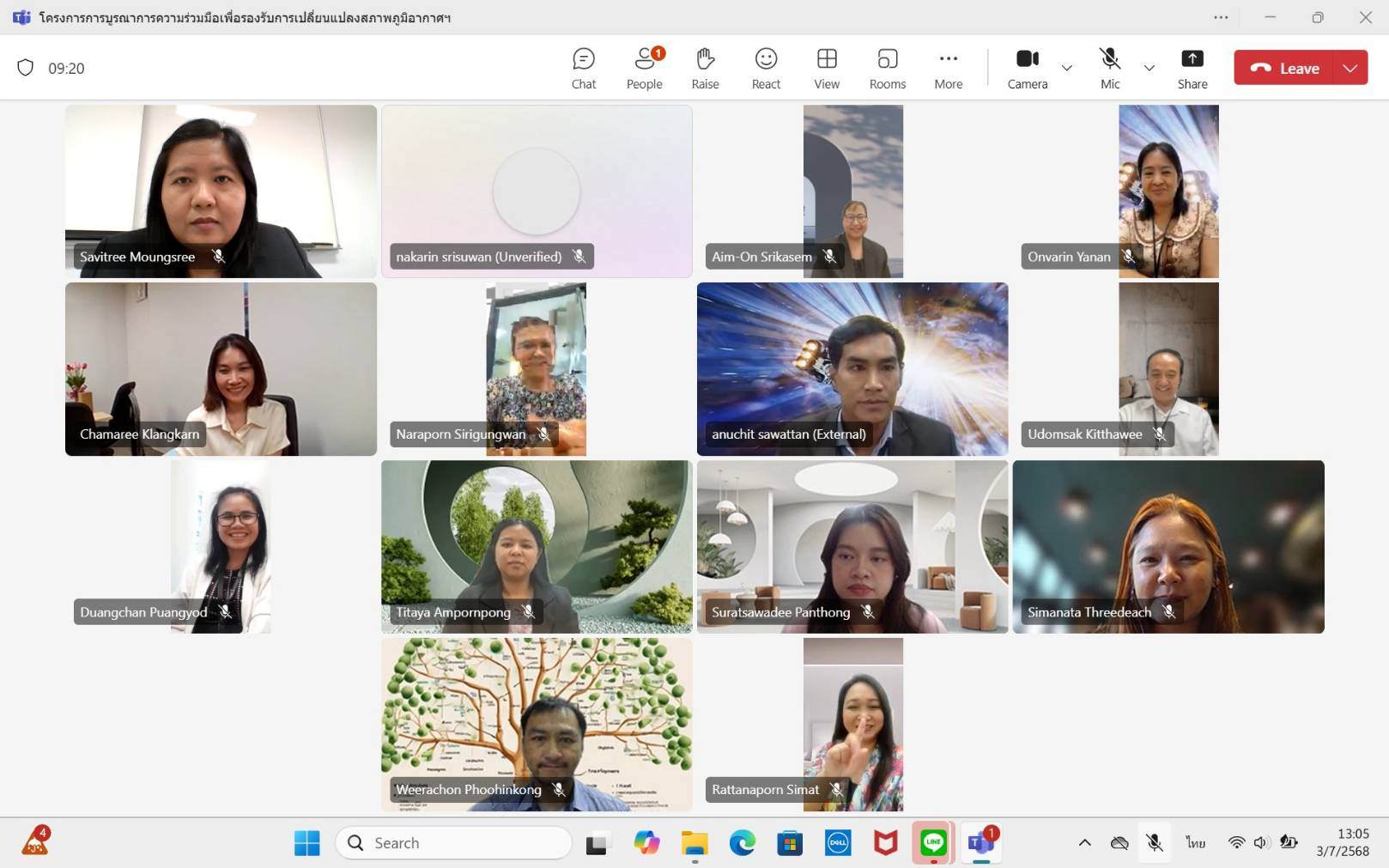Click the shield meeting security icon
Screen dimensions: 1389x868
pos(26,68)
